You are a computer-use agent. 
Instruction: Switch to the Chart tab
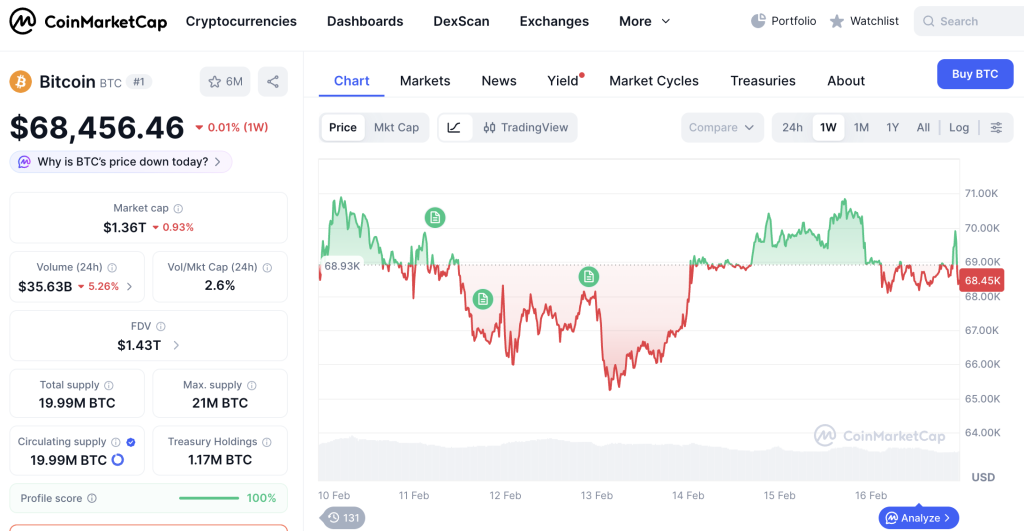pyautogui.click(x=351, y=81)
